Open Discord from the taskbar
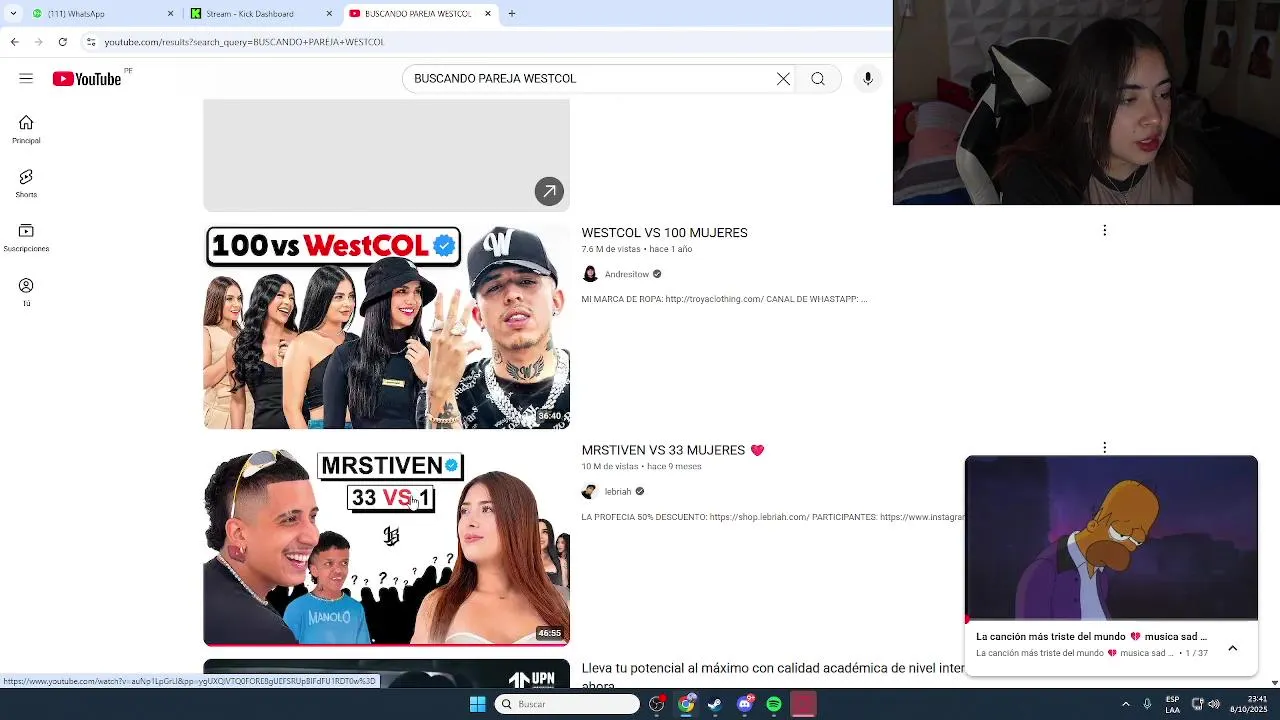 point(745,704)
